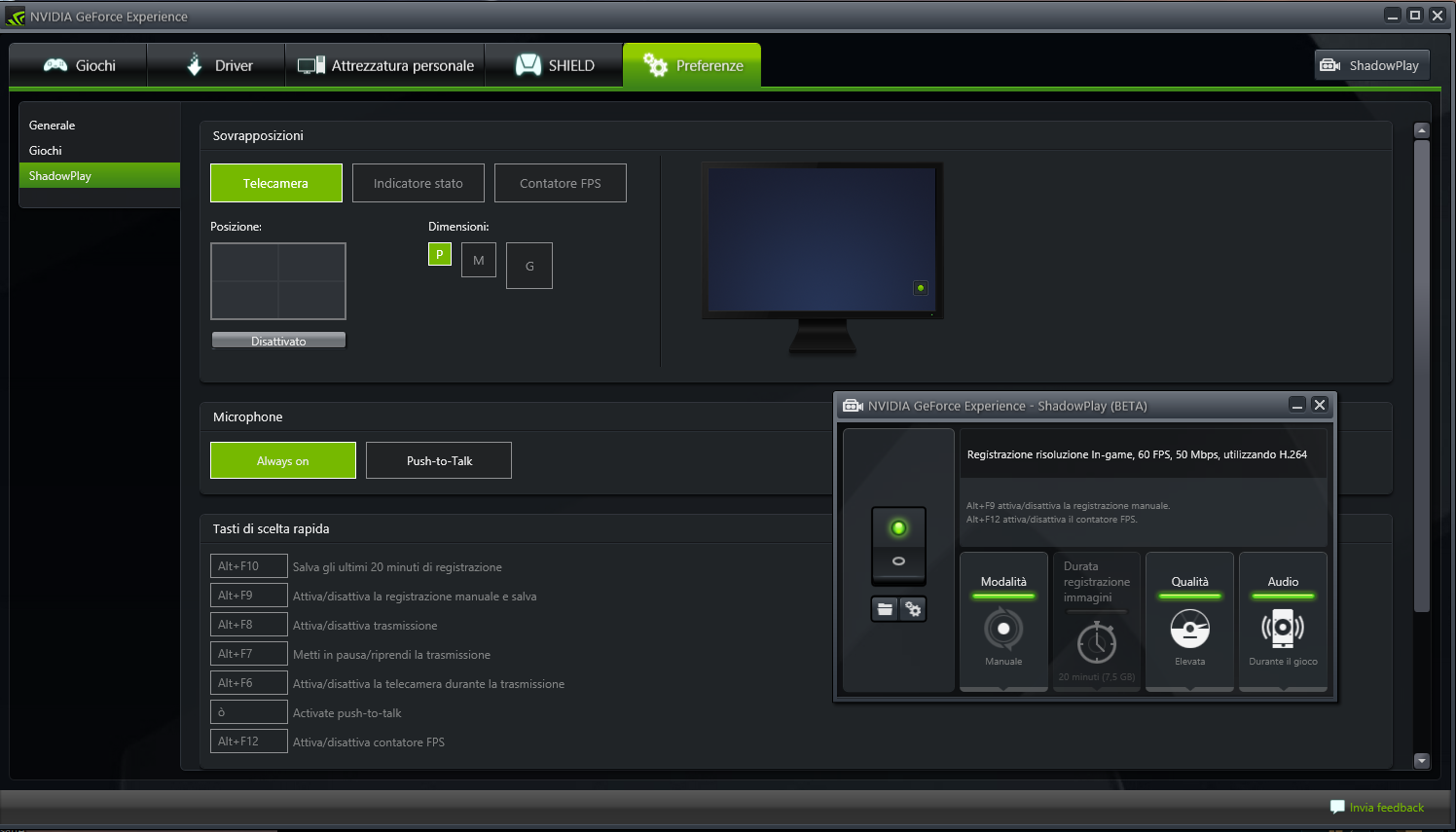Go to the SHIELD tab
Screen dimensions: 1456x832
[554, 65]
